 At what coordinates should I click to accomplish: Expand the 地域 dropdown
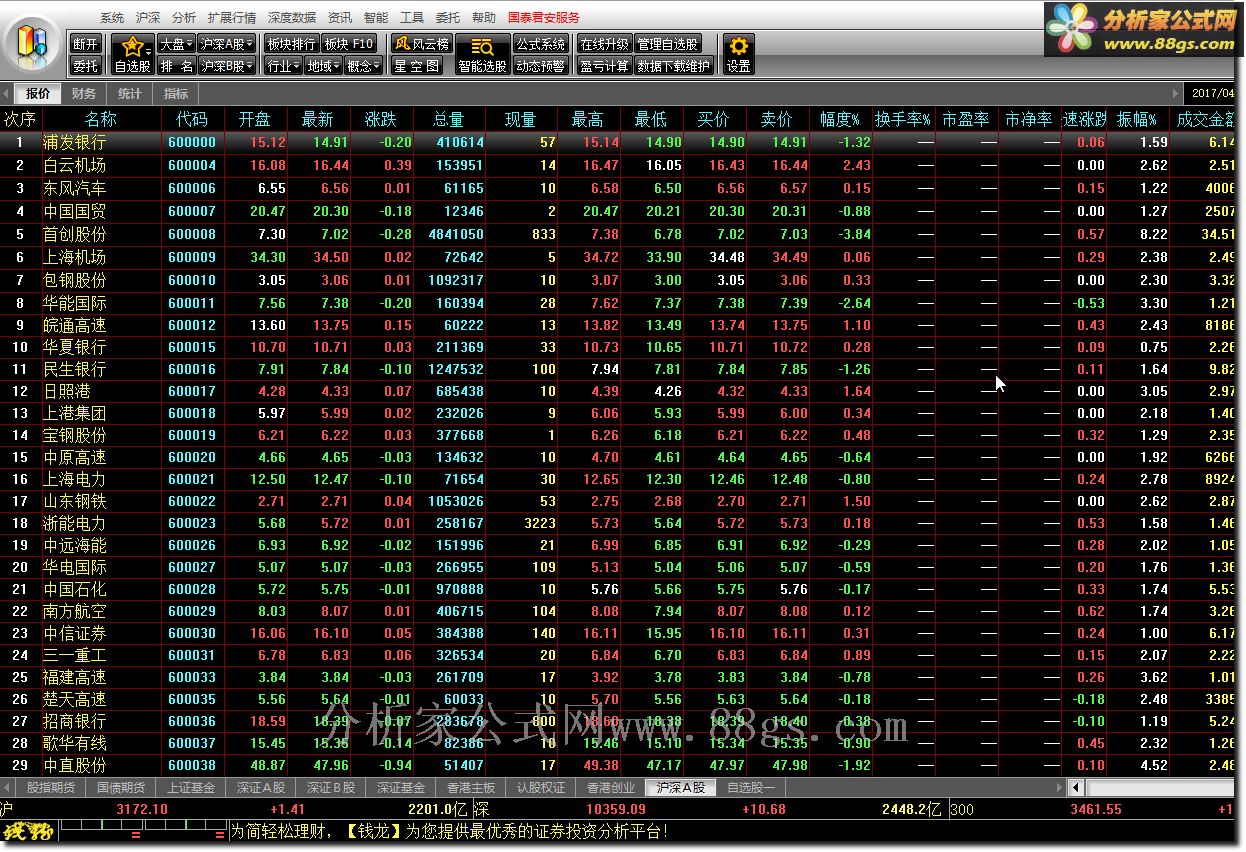322,66
